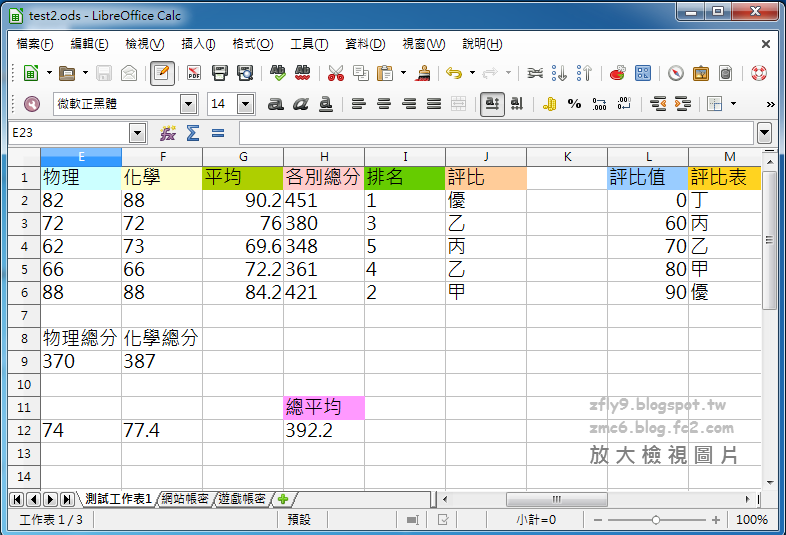Viewport: 786px width, 535px height.
Task: Copy the selected cells
Action: pyautogui.click(x=360, y=73)
